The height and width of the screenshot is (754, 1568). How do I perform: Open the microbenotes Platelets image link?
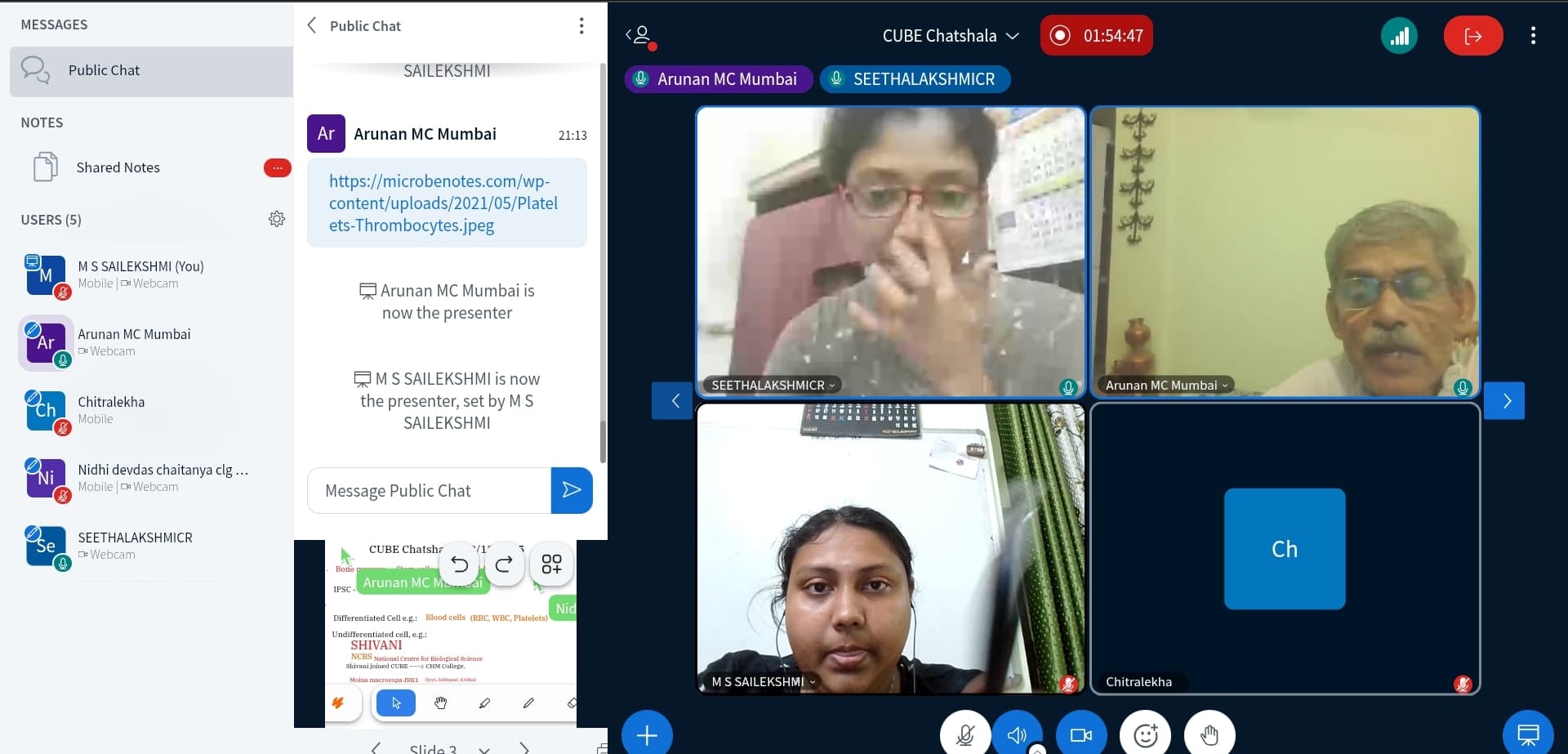pyautogui.click(x=443, y=203)
